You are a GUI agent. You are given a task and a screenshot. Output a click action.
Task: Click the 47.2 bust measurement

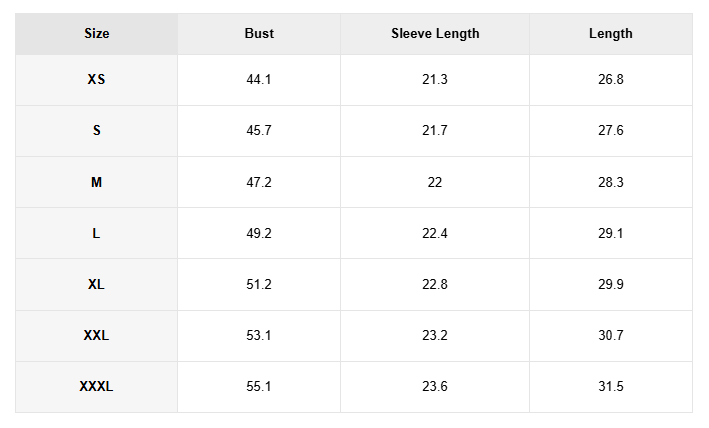click(x=259, y=183)
